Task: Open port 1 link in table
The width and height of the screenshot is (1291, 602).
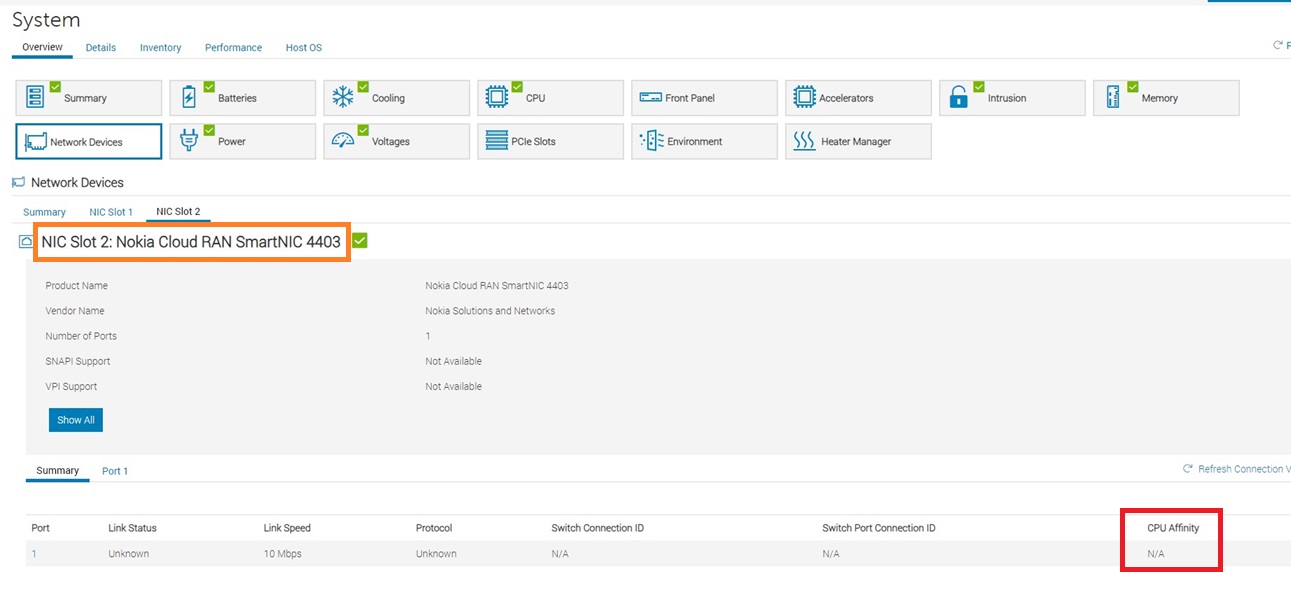Action: (34, 554)
